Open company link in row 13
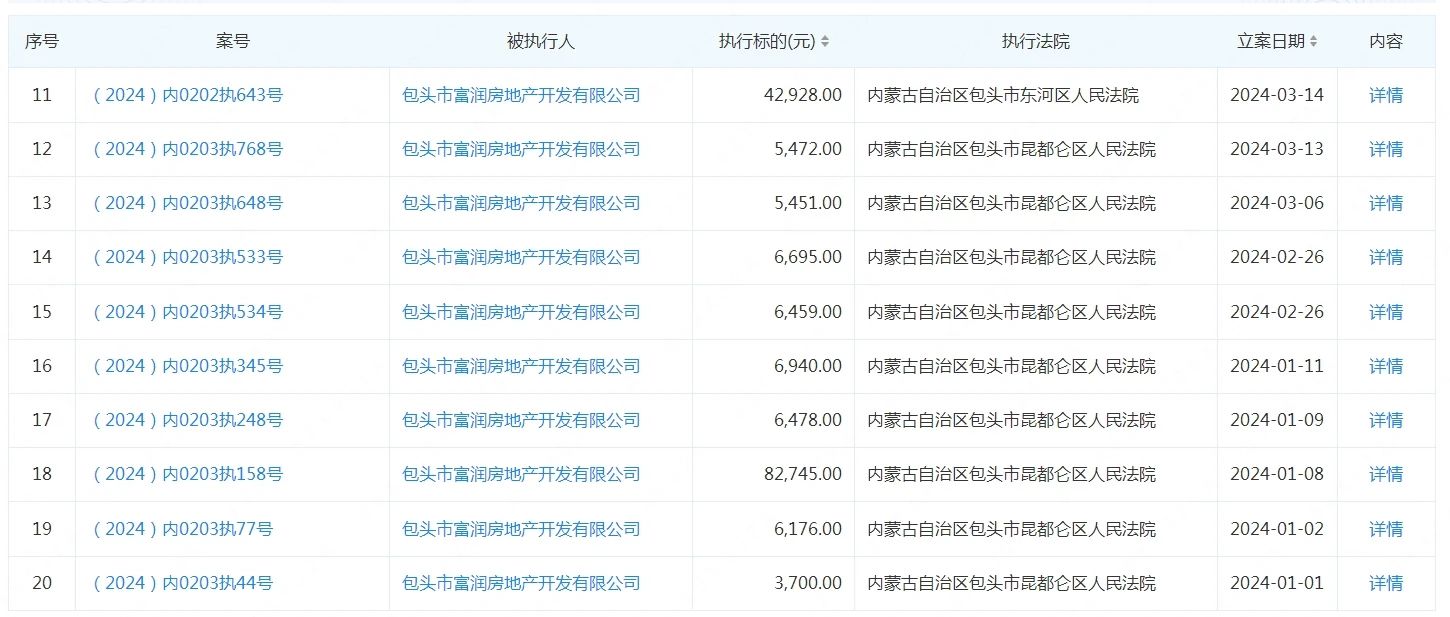 point(521,203)
